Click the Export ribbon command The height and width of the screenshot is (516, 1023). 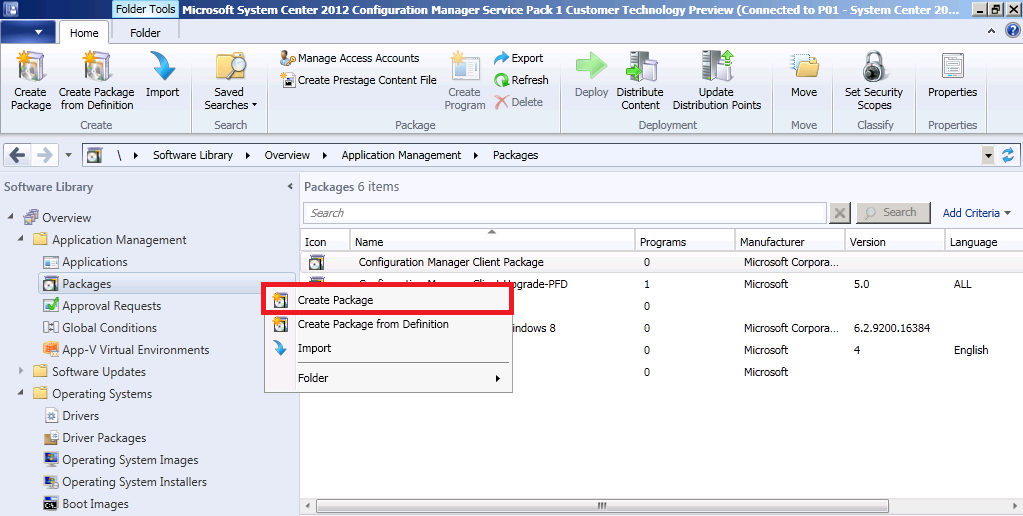point(519,58)
